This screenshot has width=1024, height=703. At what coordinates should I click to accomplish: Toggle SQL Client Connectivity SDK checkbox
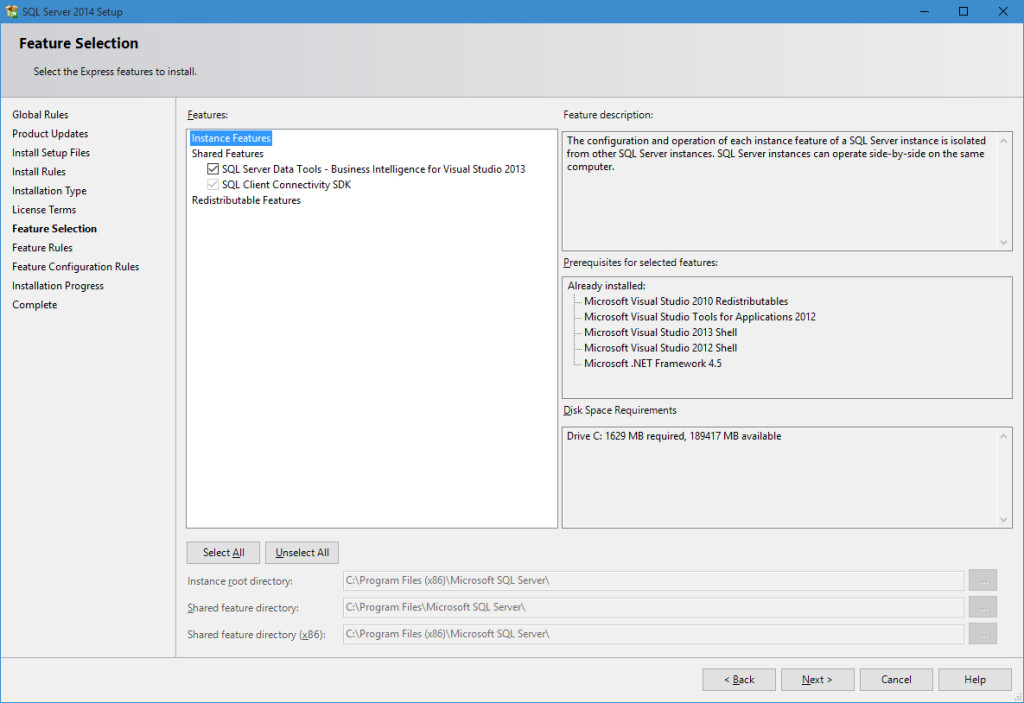[213, 185]
